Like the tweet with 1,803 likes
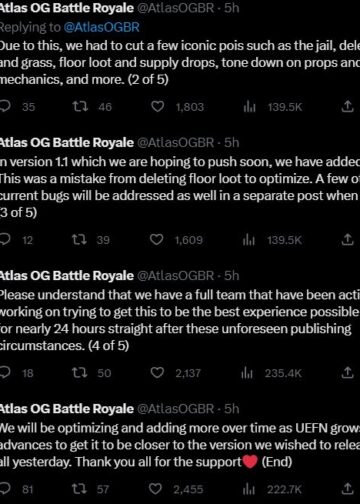This screenshot has height=504, width=360. [x=158, y=107]
